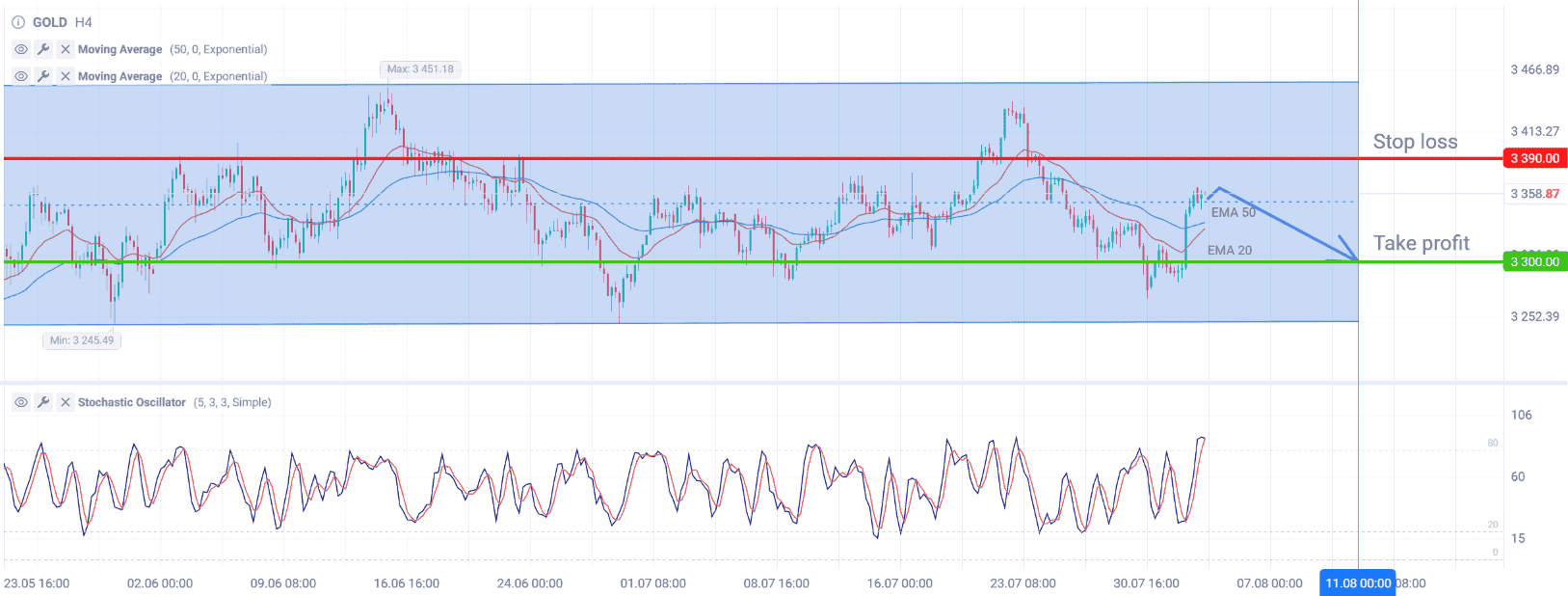Screen dimensions: 1568x596
Task: Hide the 50-period Moving Average indicator
Action: coord(21,49)
